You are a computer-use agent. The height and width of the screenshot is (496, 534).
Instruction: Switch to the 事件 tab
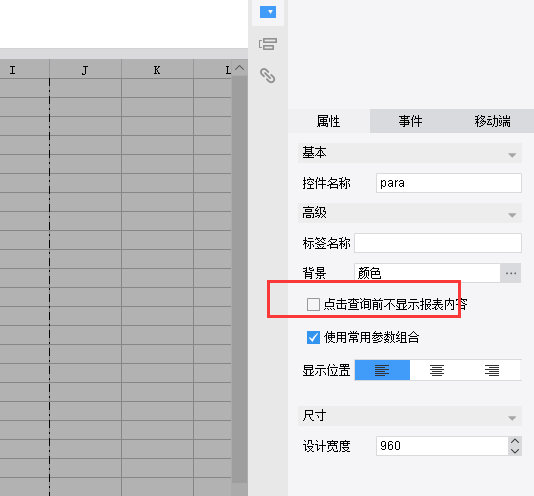point(410,121)
